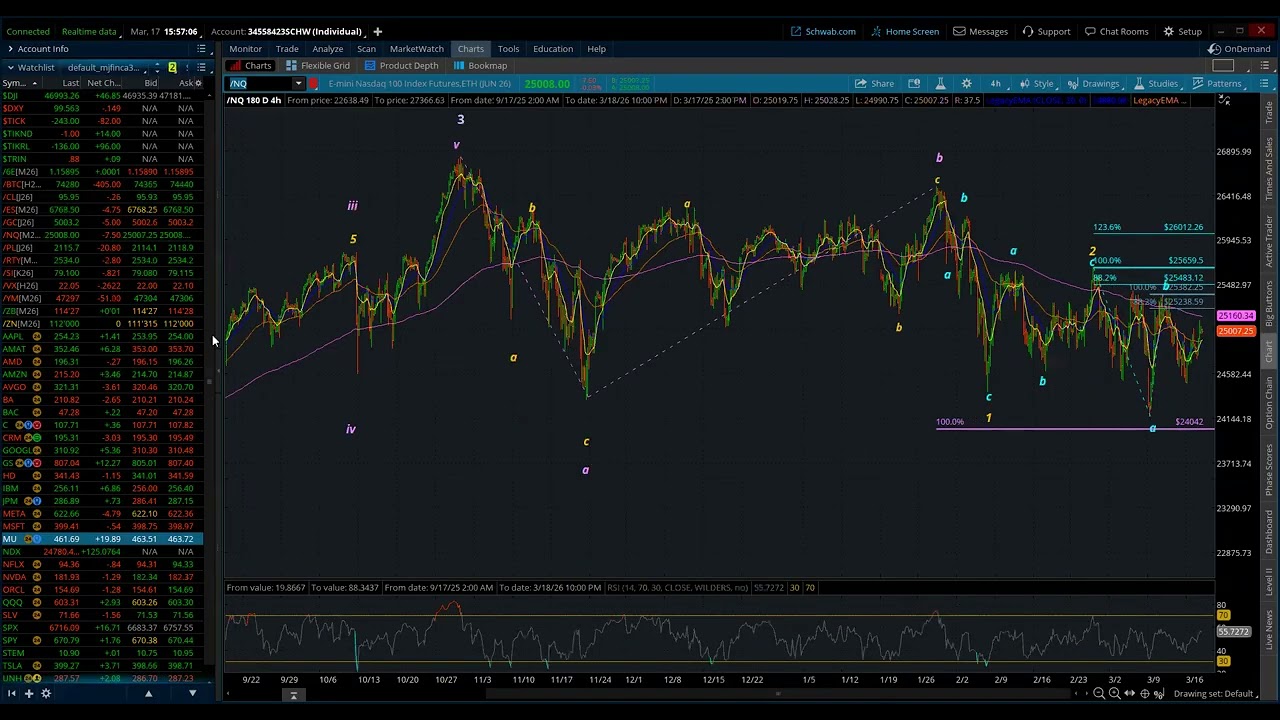Open Schwab.com link
This screenshot has width=1280, height=720.
(824, 32)
